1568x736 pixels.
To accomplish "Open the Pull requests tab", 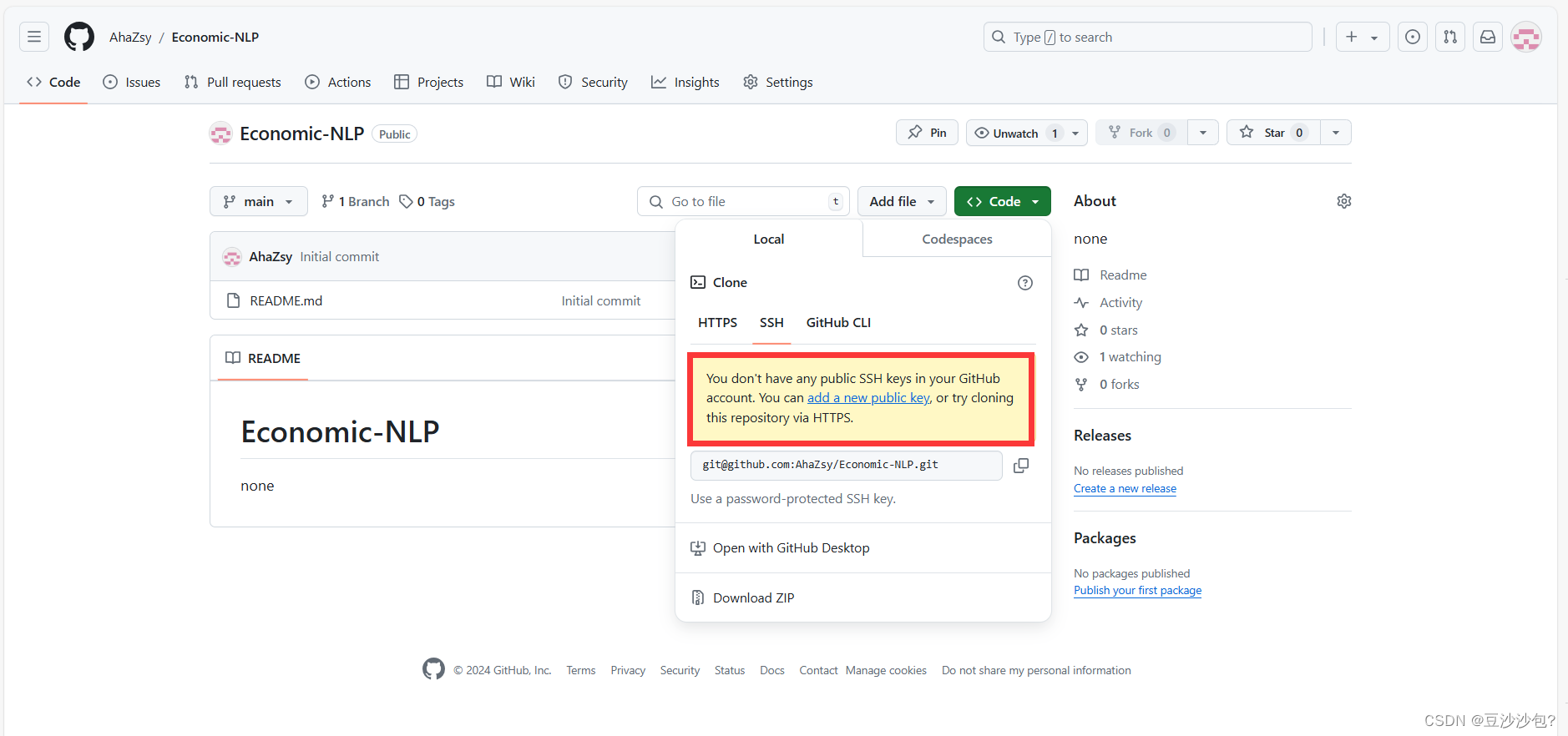I will (233, 82).
